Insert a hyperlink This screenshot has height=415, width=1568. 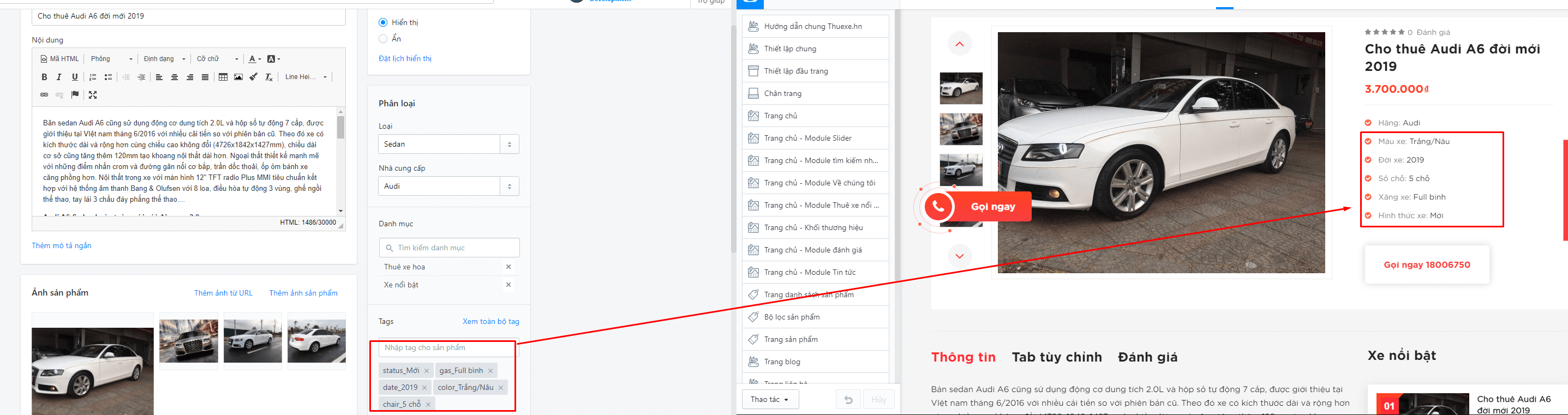click(x=44, y=95)
